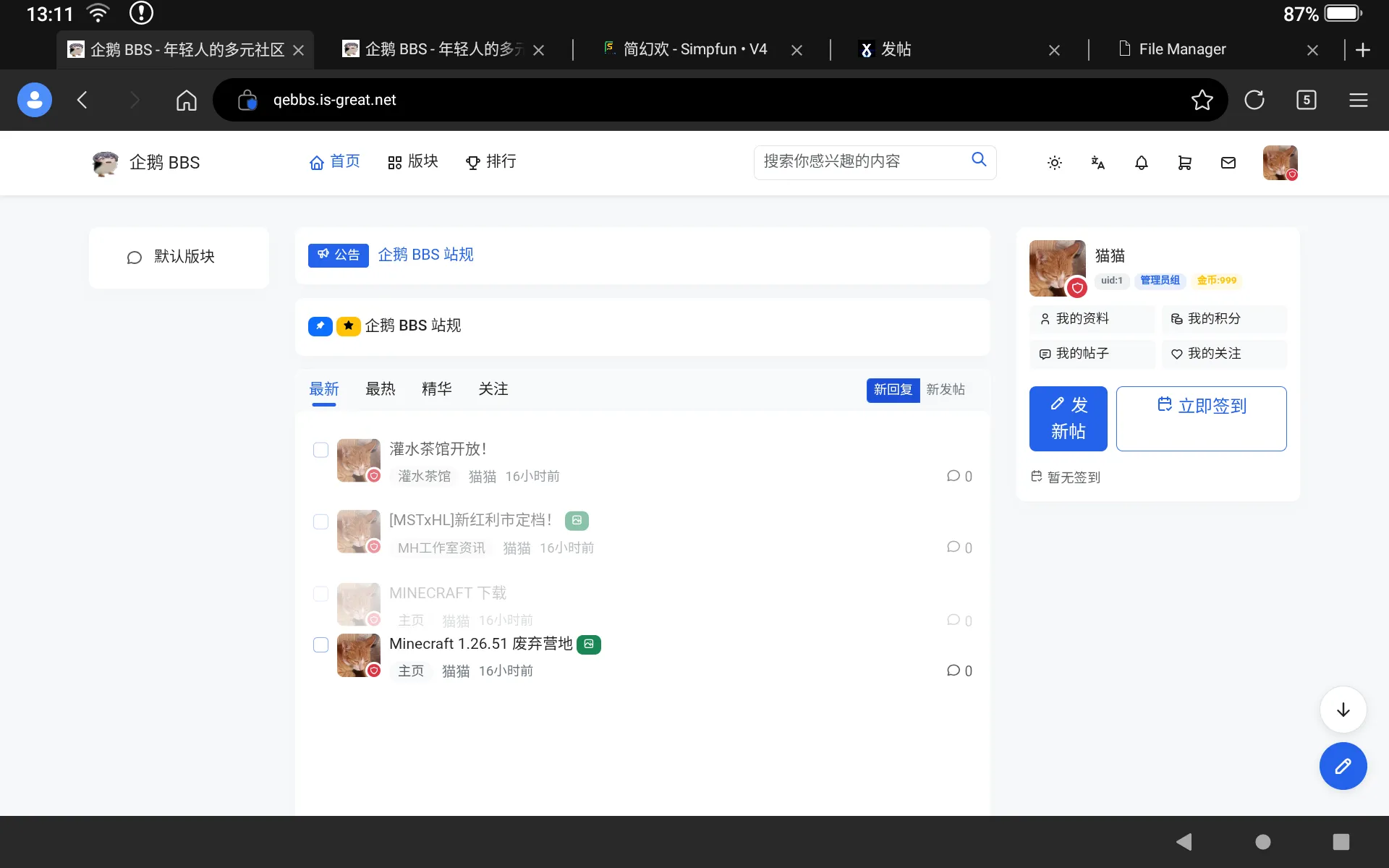
Task: Check the box for 灌水茶馆开放! post
Action: click(x=320, y=450)
